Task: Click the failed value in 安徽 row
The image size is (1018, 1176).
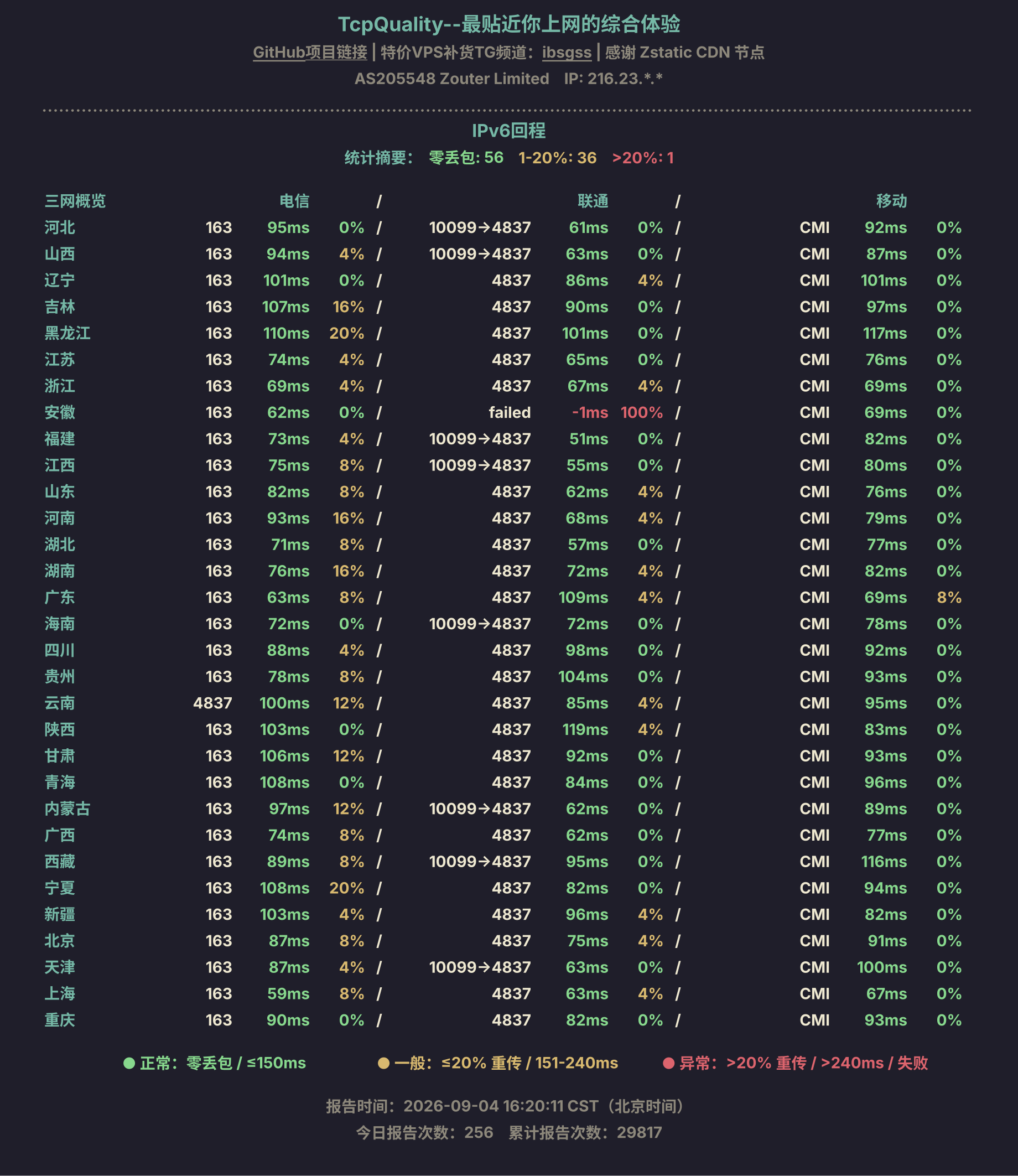Action: [510, 412]
